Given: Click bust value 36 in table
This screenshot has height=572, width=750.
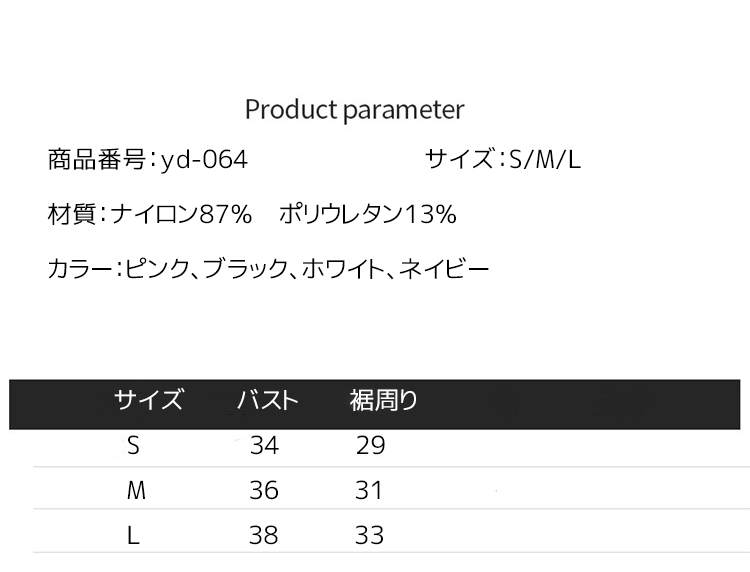Looking at the screenshot, I should [x=264, y=491].
